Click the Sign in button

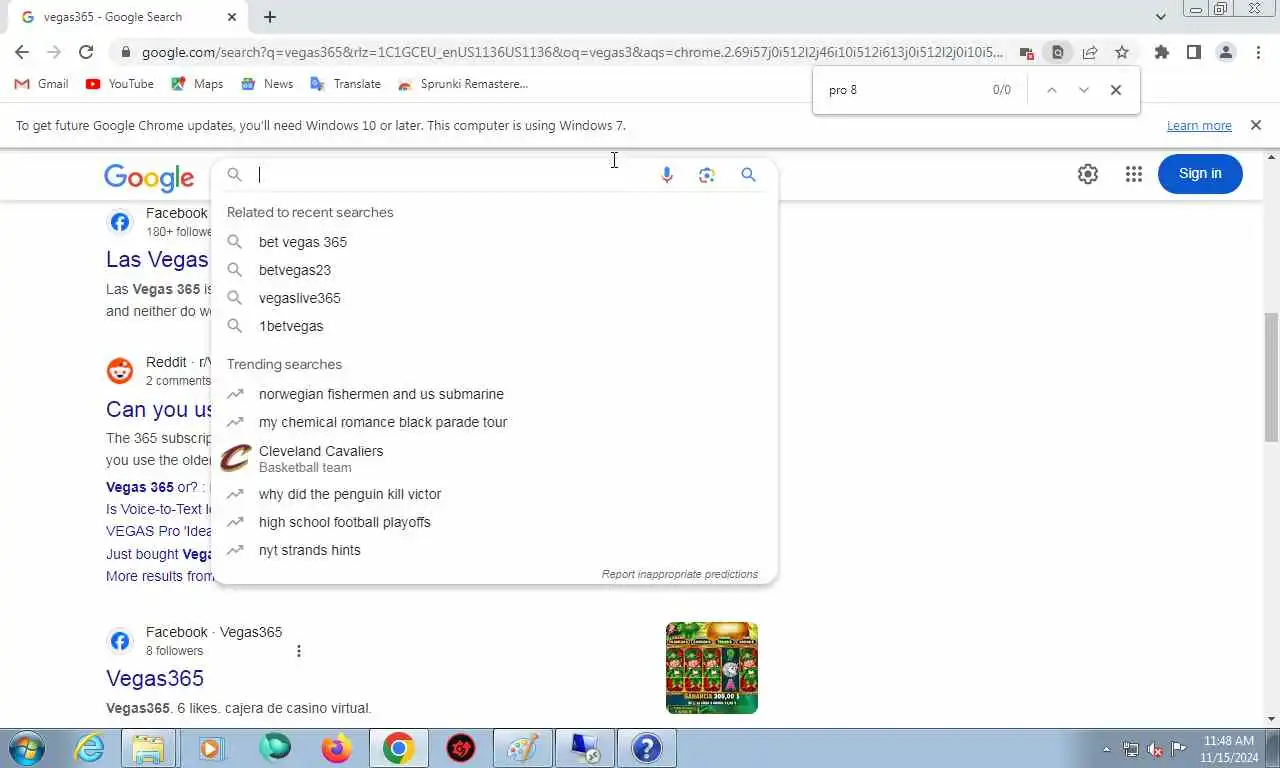point(1200,174)
